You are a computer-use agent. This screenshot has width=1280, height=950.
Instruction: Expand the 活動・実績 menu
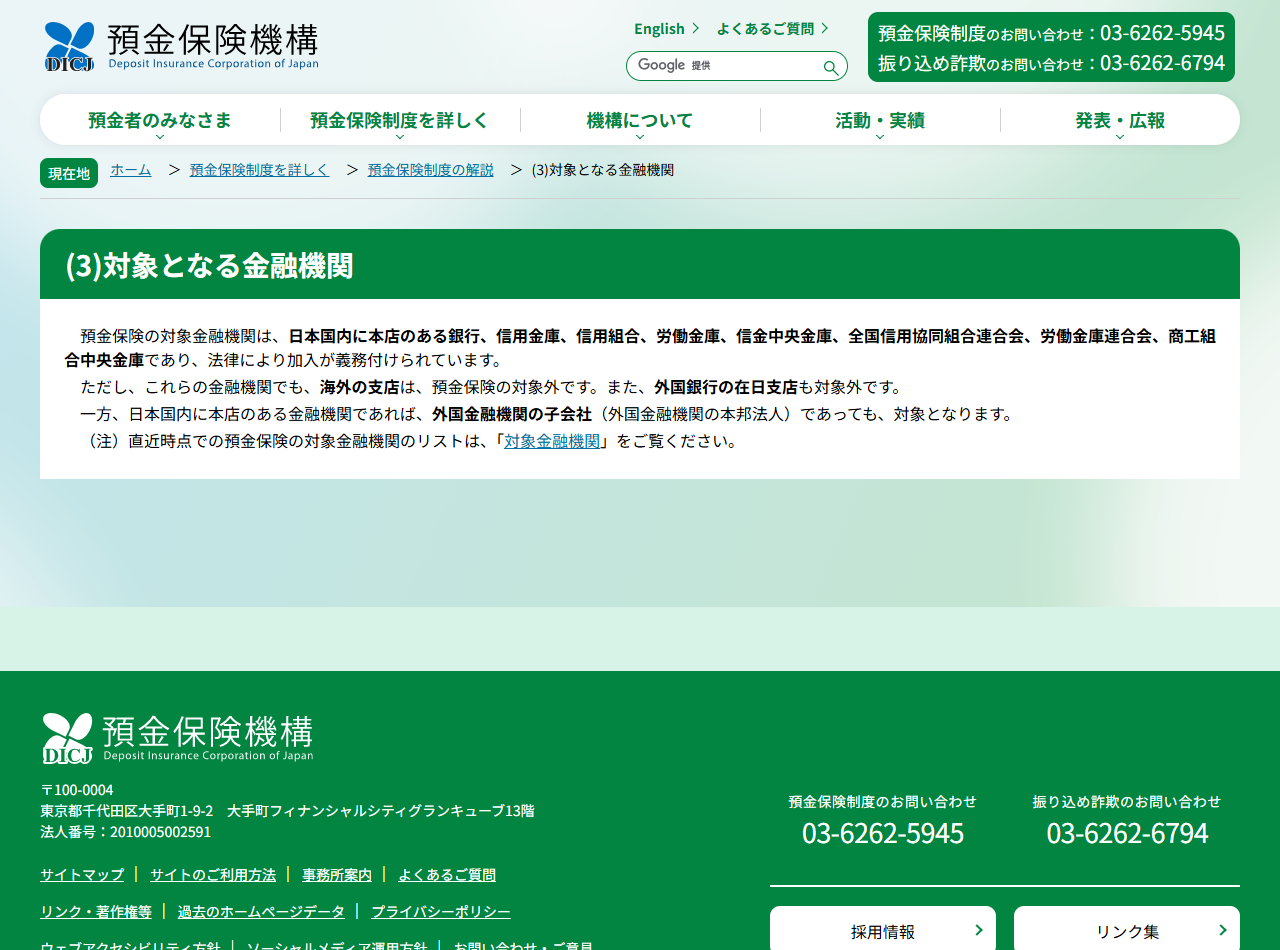tap(880, 120)
